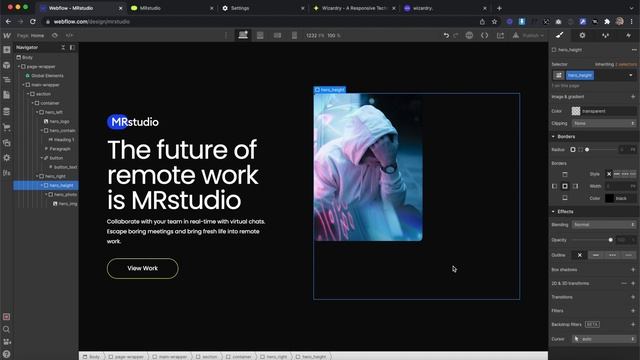Click the video tutorials icon in sidebar
This screenshot has width=640, height=360.
coord(7,342)
